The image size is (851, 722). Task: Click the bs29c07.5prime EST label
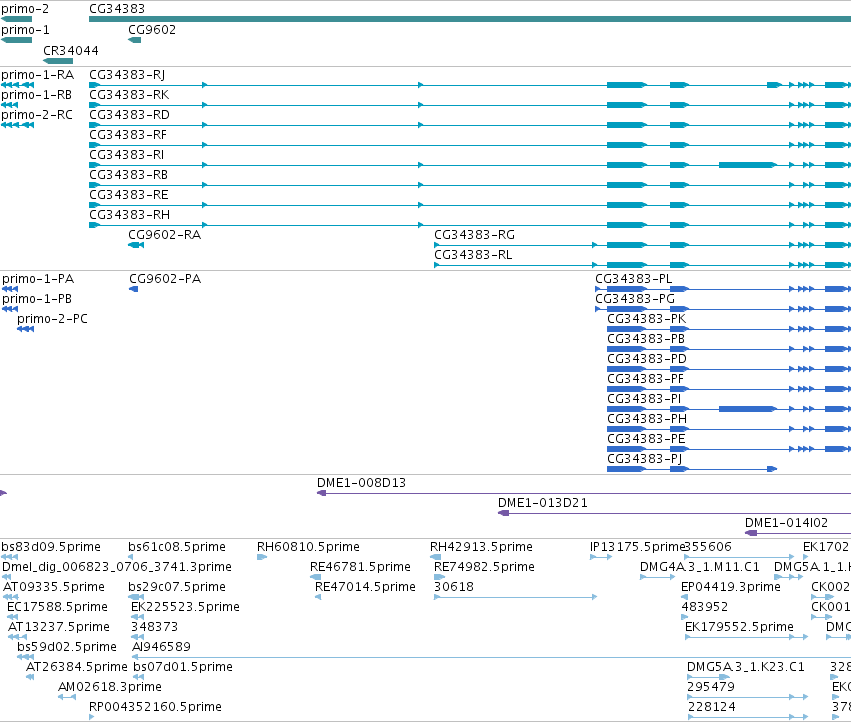point(177,587)
